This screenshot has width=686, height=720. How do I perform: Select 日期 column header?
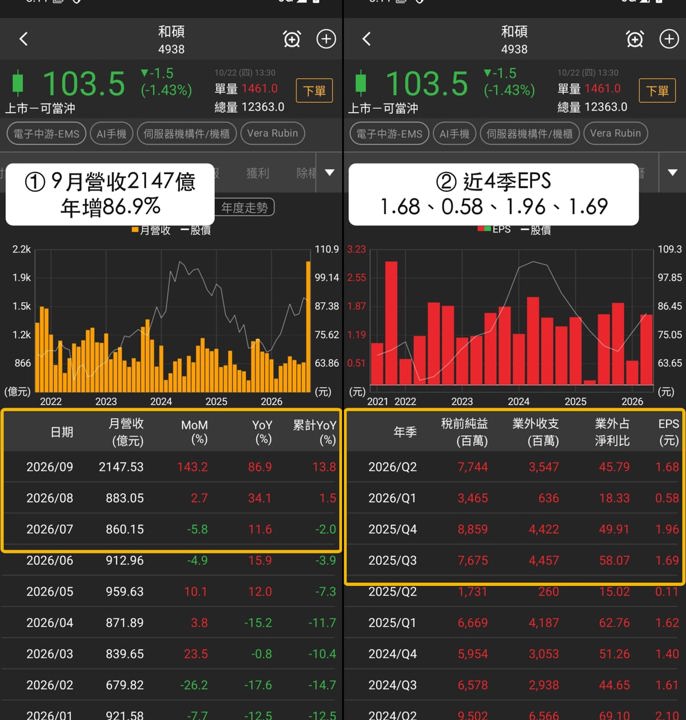point(62,432)
